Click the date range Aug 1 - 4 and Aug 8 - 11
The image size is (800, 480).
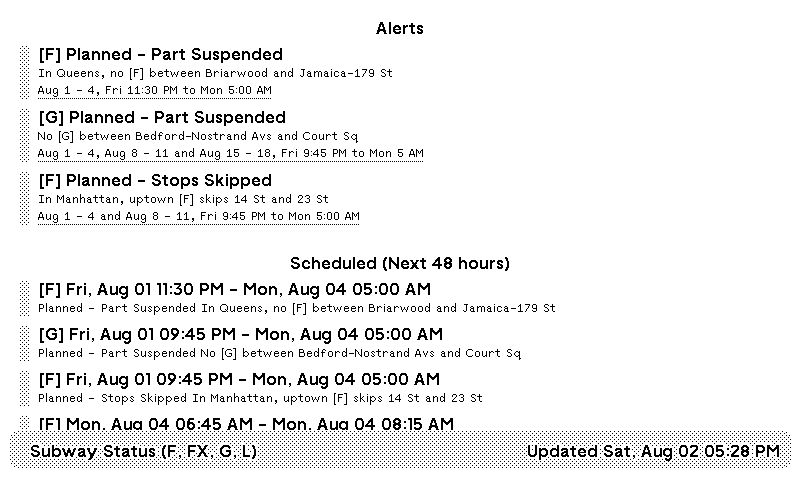tap(198, 217)
